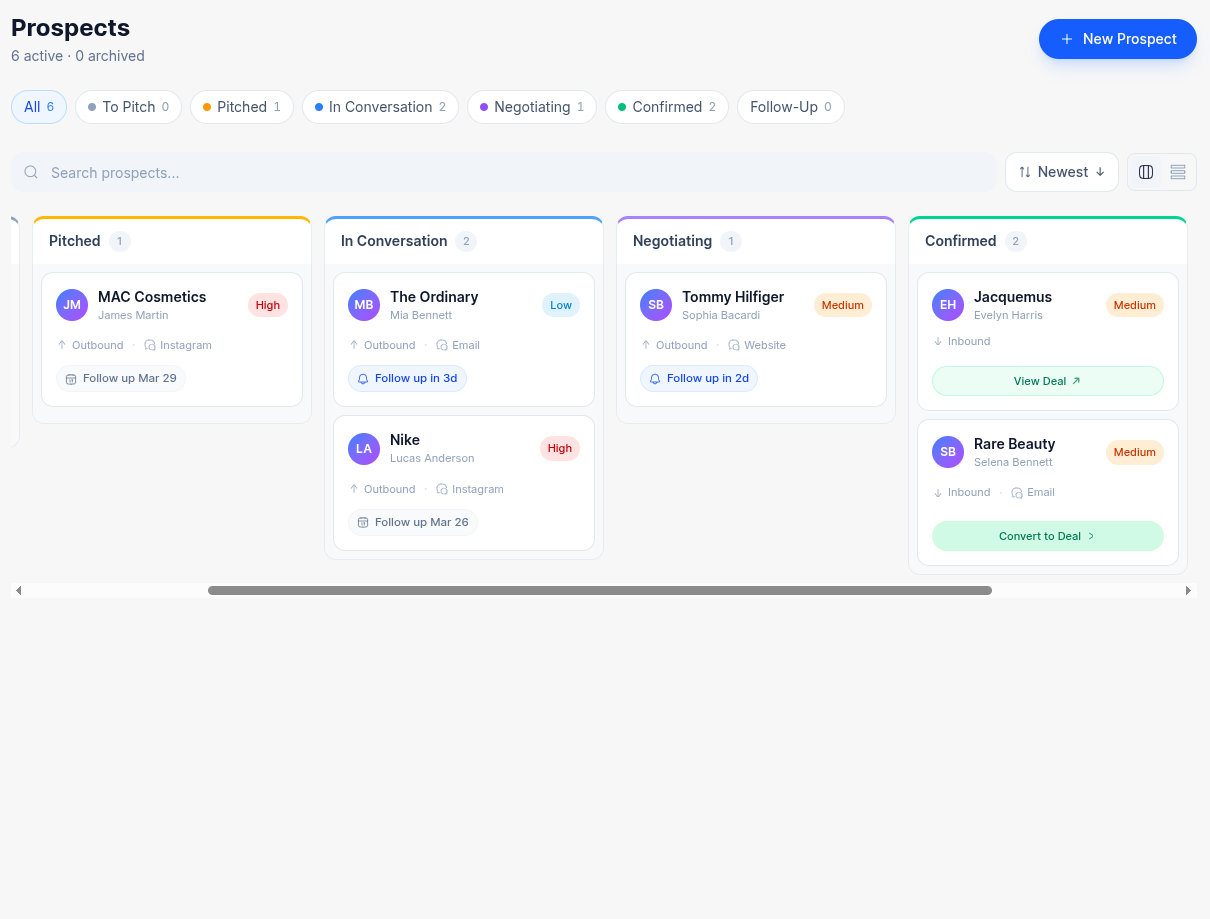
Task: Click the sort arrows icon beside Newest
Action: click(1026, 171)
